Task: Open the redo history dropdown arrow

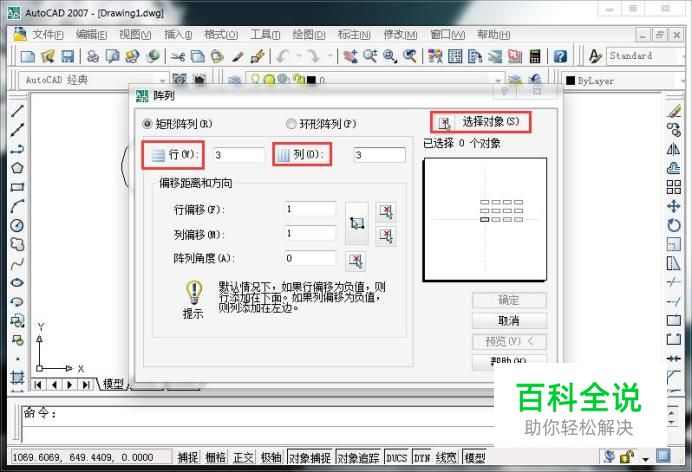Action: point(330,56)
